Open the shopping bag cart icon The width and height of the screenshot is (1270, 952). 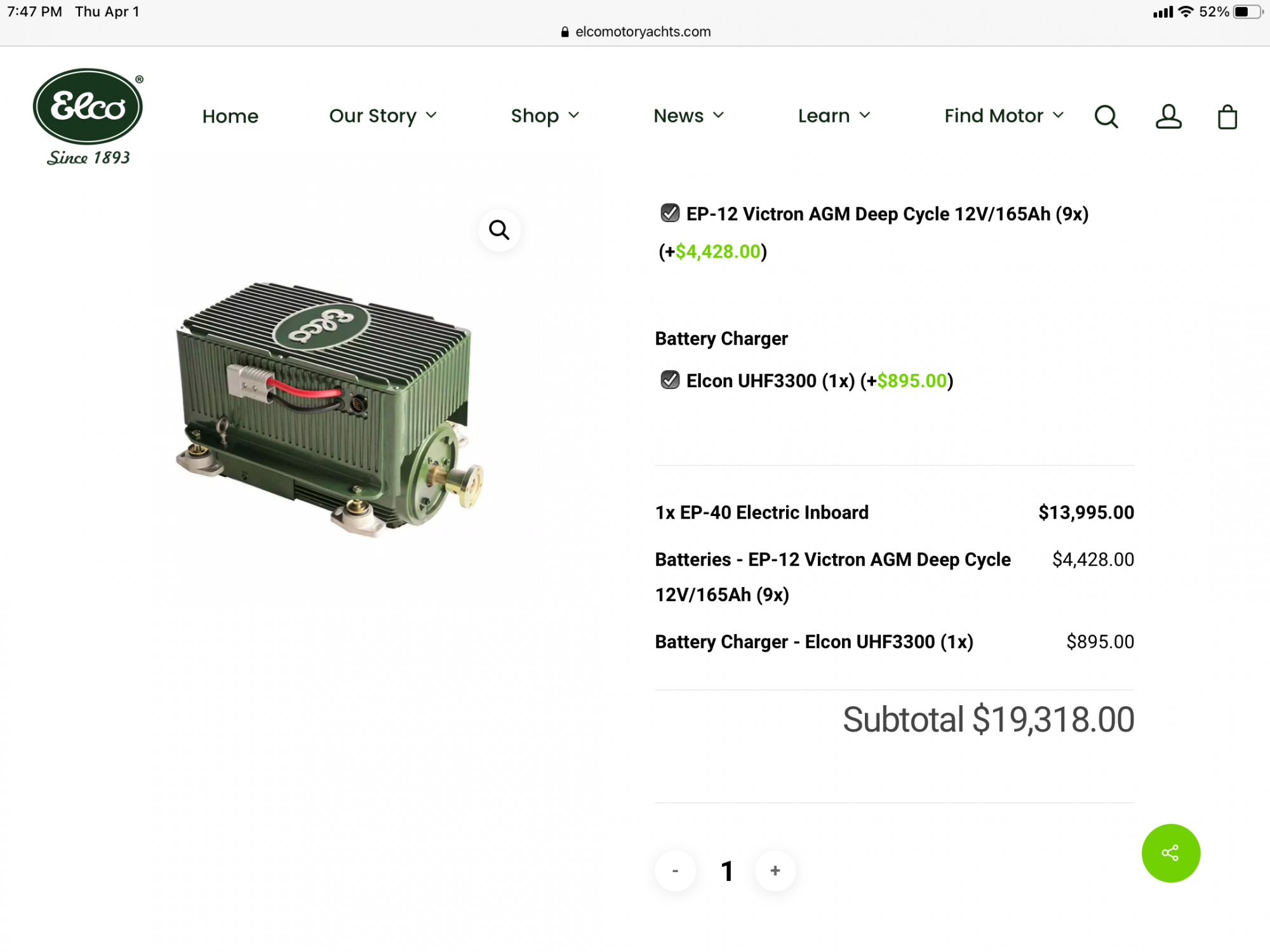(1227, 117)
